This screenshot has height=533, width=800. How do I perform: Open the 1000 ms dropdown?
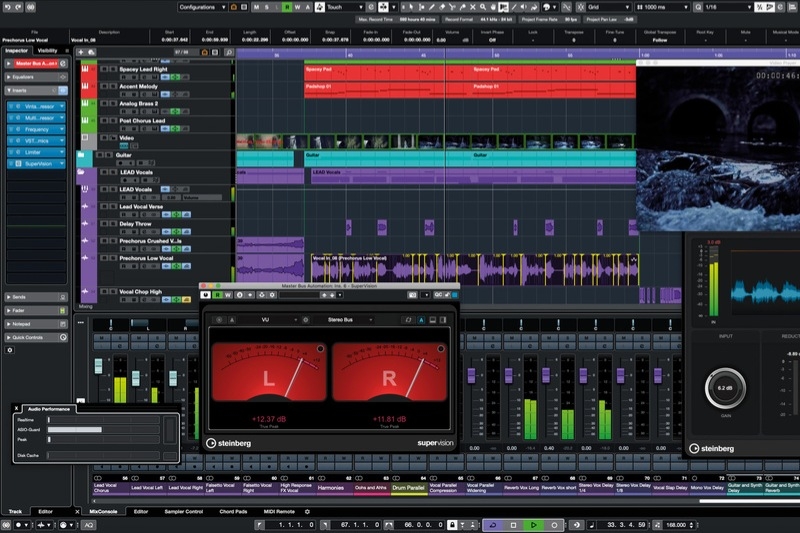(x=662, y=7)
